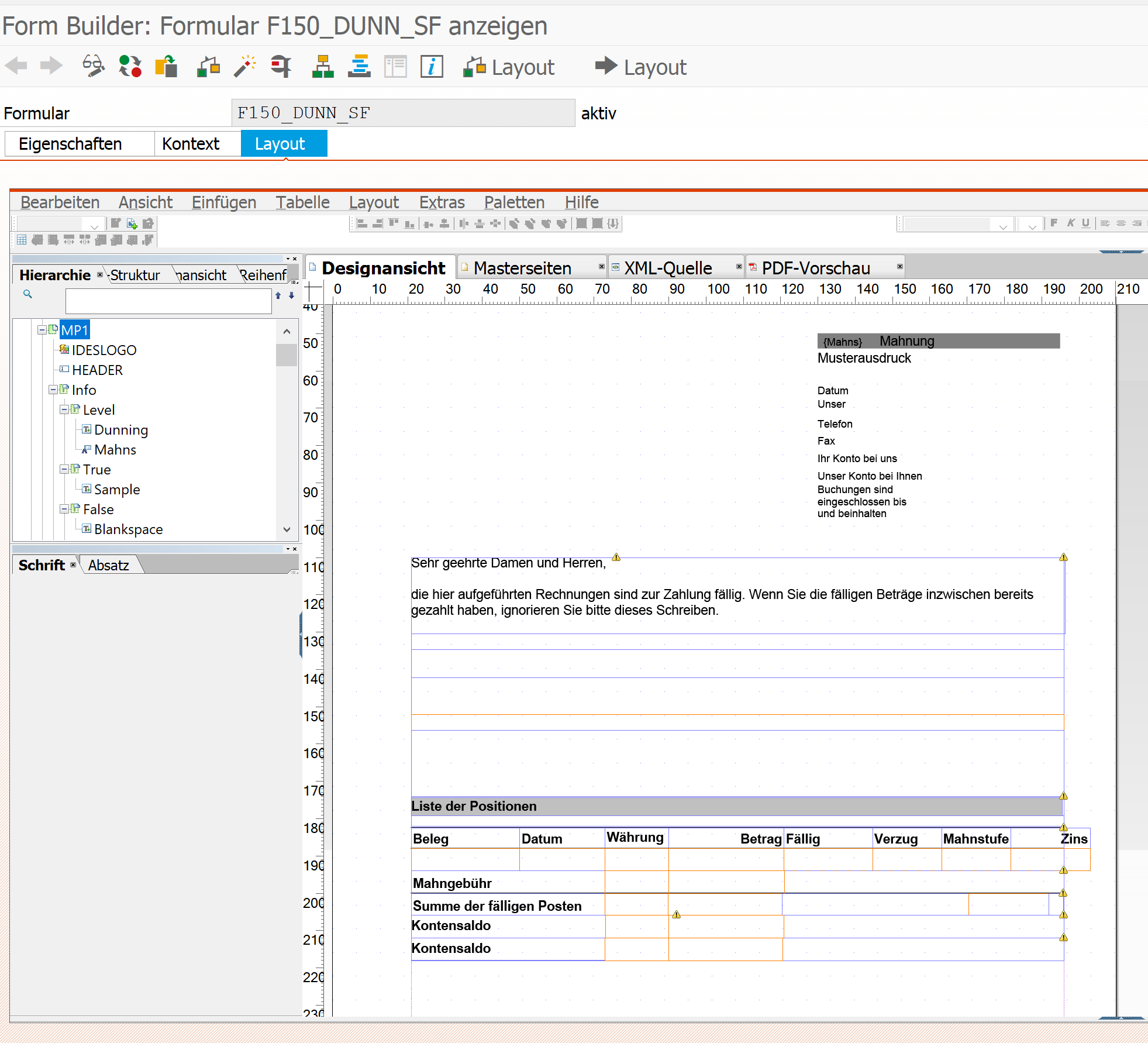This screenshot has width=1148, height=1043.
Task: Open the Einfügen menu
Action: (224, 202)
